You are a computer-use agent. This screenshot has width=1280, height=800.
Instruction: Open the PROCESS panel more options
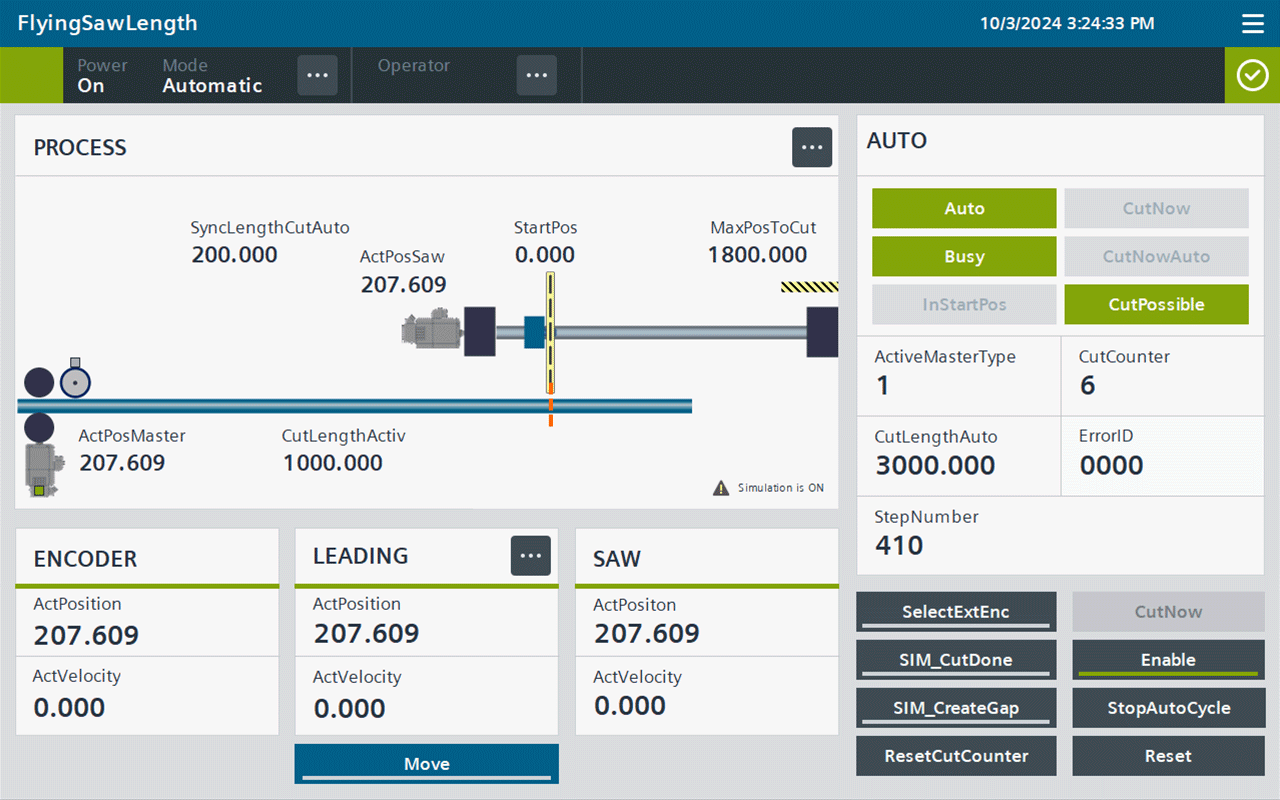812,147
